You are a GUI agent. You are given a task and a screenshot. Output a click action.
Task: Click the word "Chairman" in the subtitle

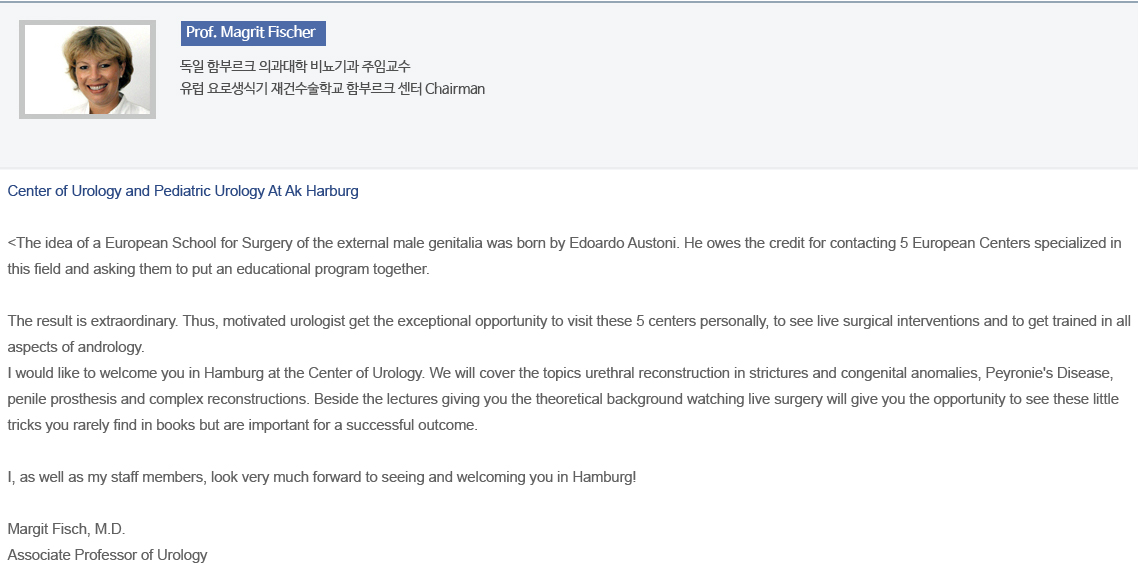tap(455, 89)
